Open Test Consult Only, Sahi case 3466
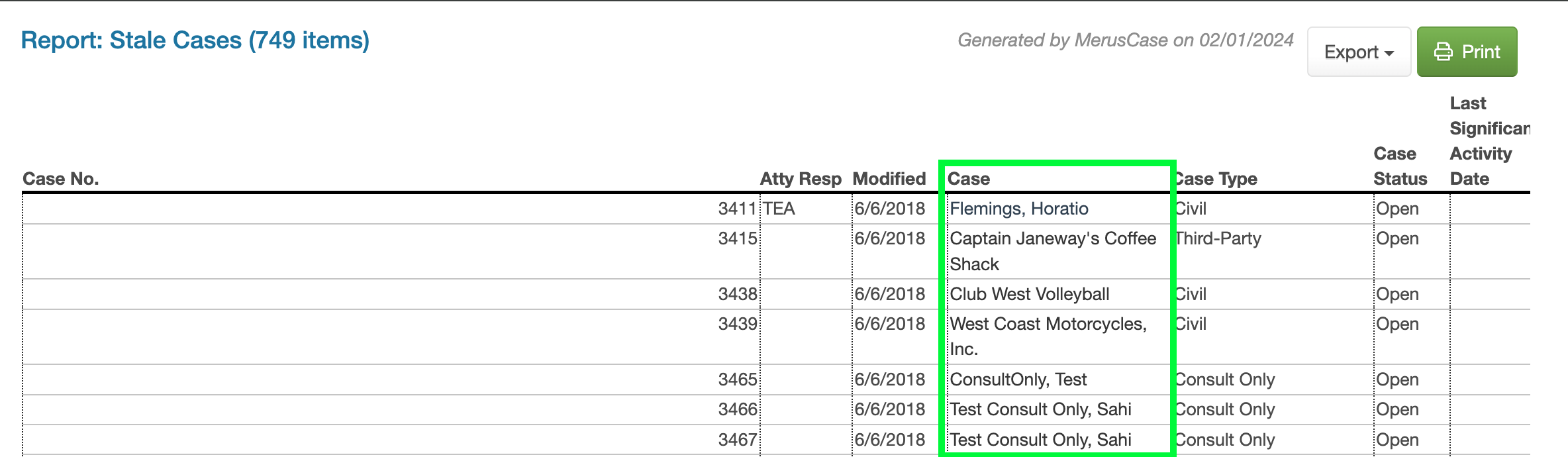Screen dimensions: 1568x457 [1040, 409]
